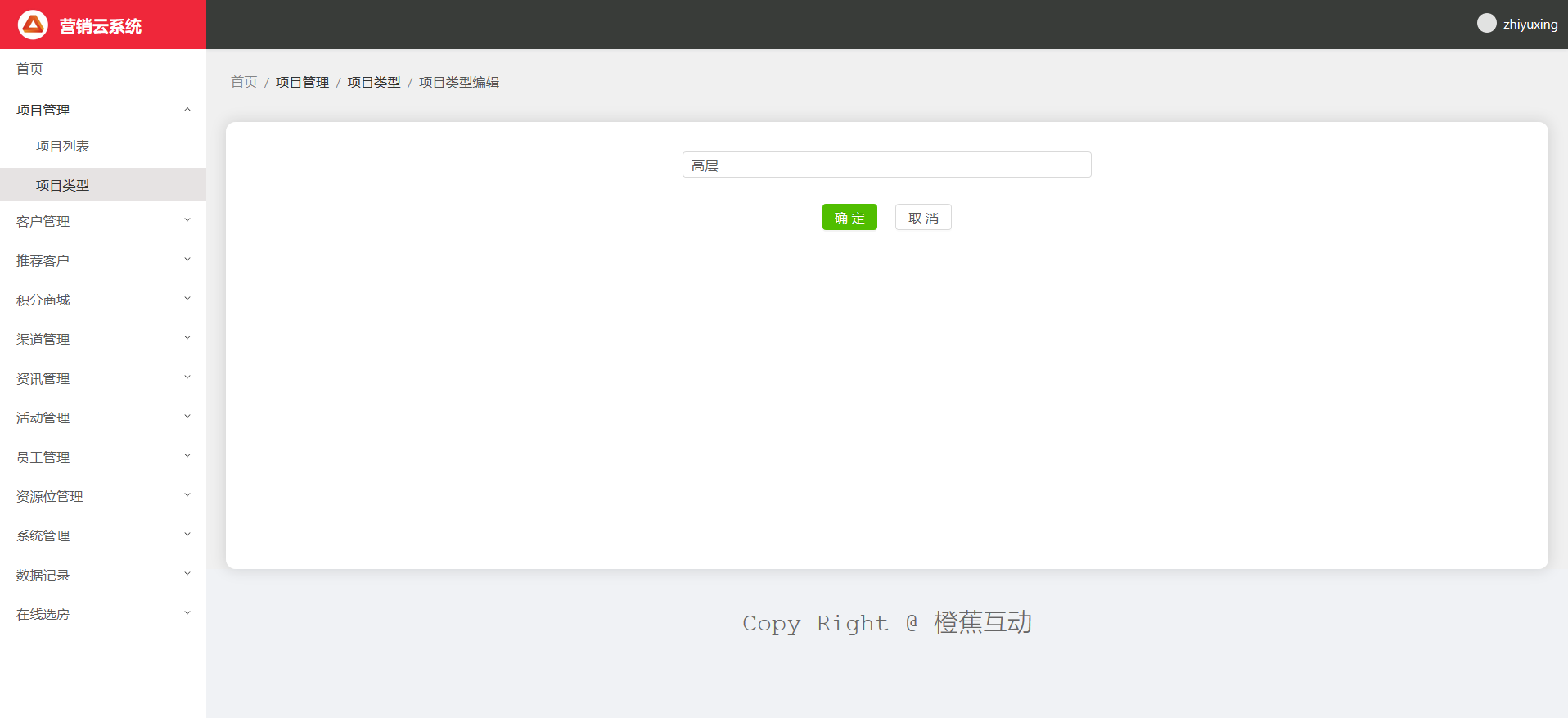The height and width of the screenshot is (718, 1568).
Task: Expand 推荐客户 using its chevron
Action: [187, 260]
